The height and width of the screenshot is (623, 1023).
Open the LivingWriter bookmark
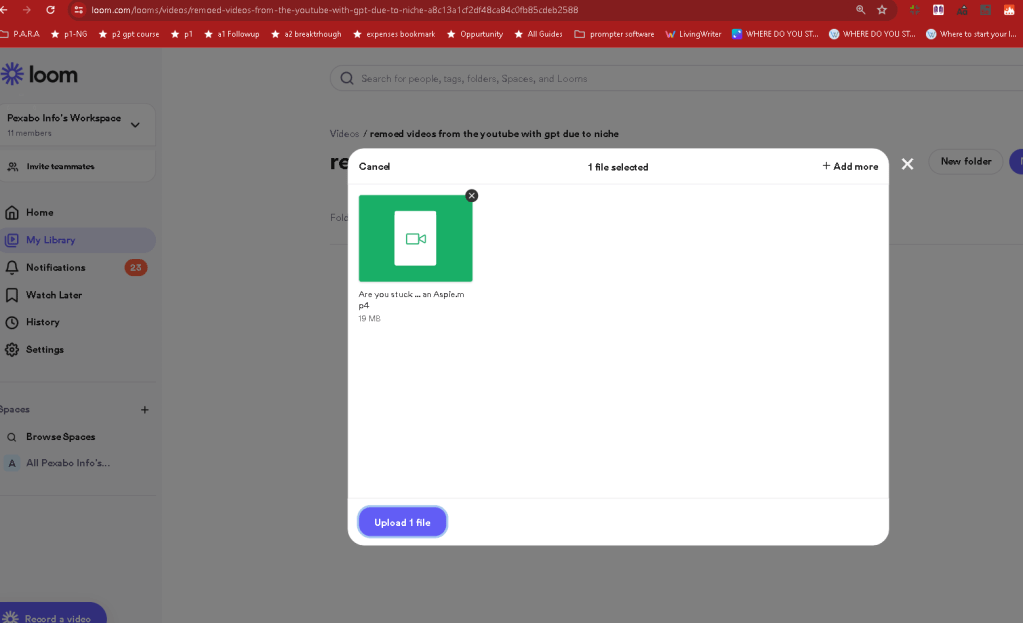pos(693,34)
